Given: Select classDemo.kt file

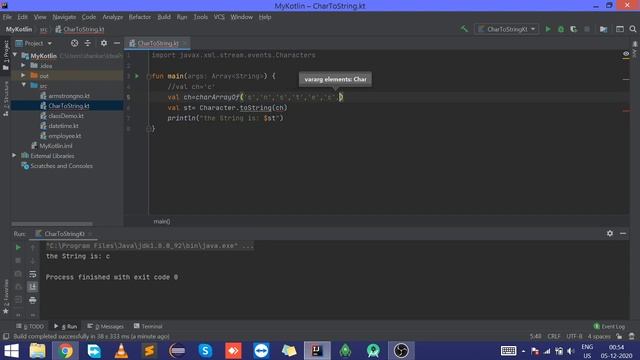Looking at the screenshot, I should coord(66,116).
